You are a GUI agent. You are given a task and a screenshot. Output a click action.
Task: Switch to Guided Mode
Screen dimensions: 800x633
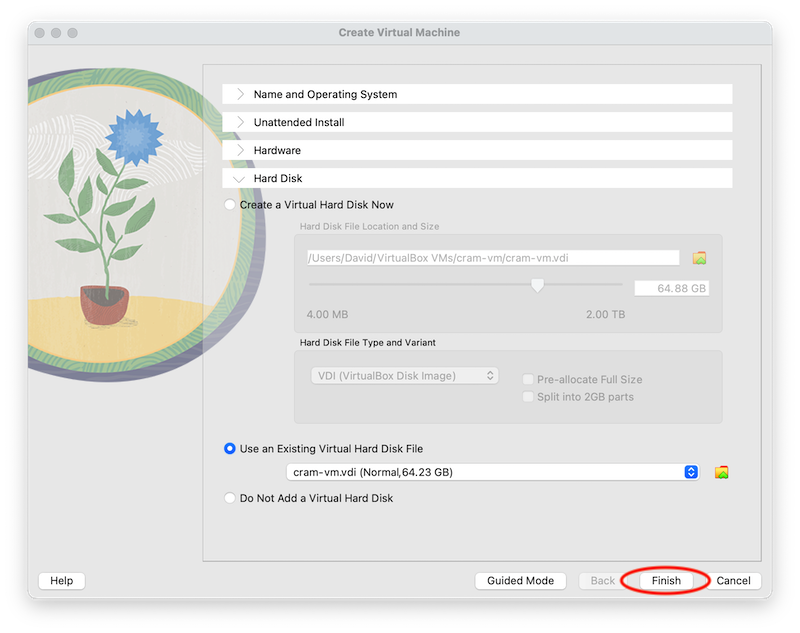(x=519, y=580)
